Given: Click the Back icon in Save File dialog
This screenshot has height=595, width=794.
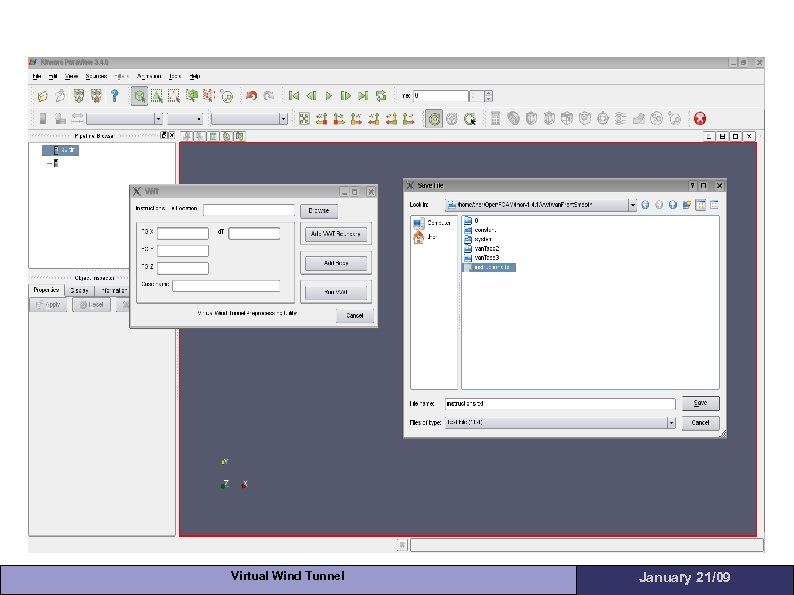Looking at the screenshot, I should pos(645,205).
